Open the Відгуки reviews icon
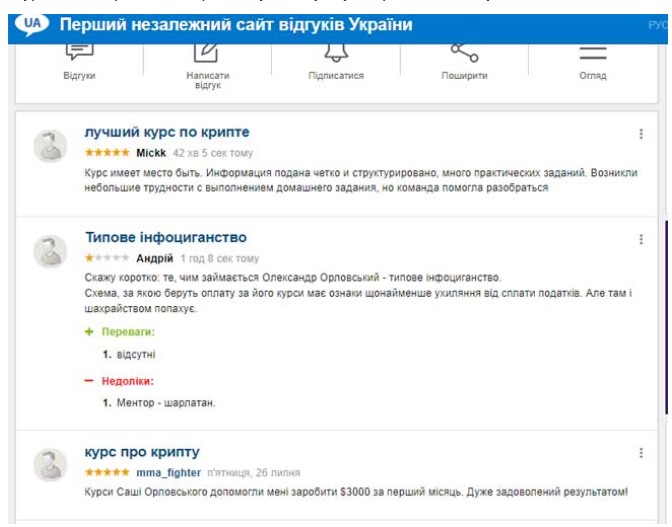672x527 pixels. point(79,51)
